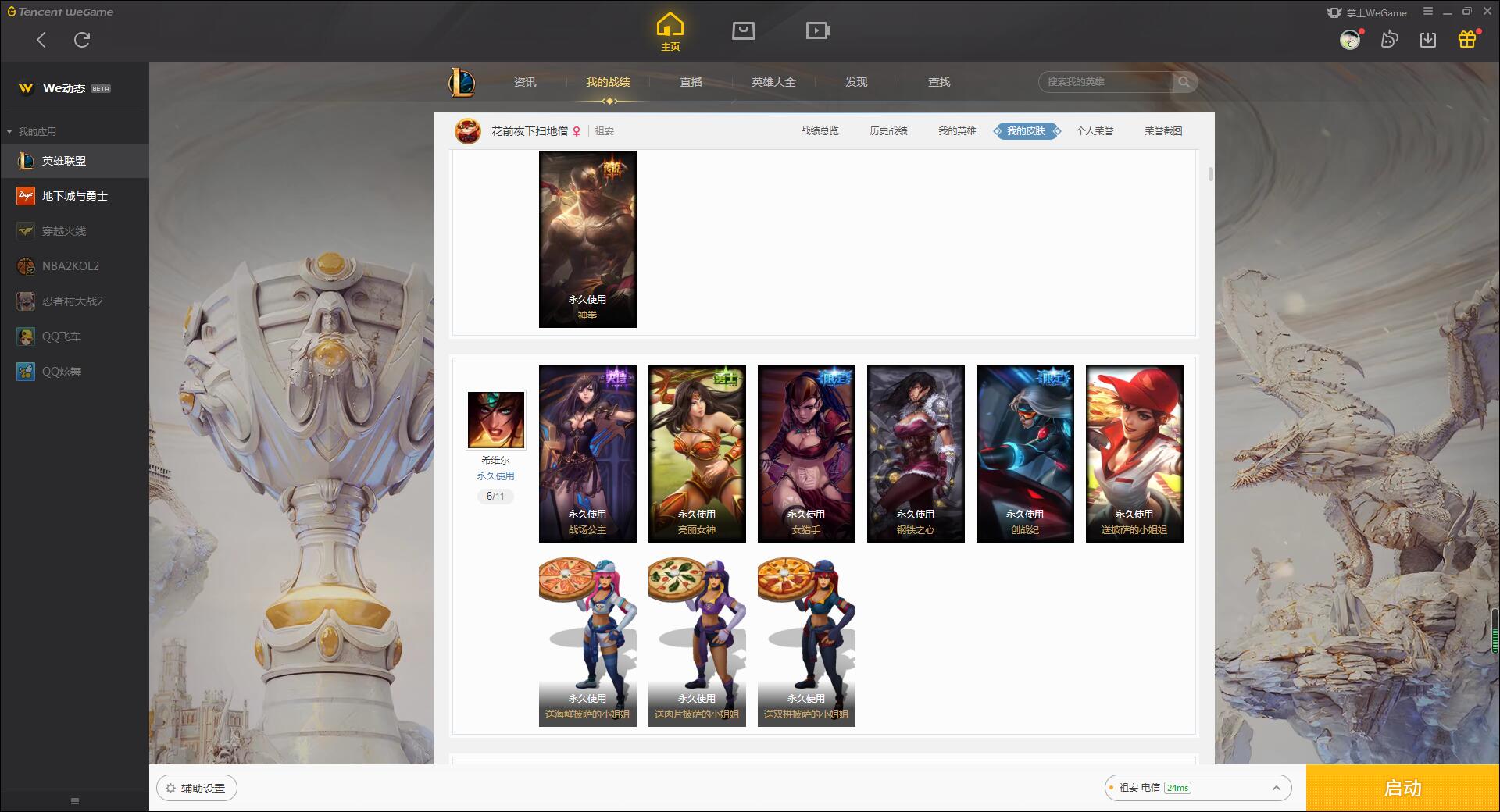Open the 我的战绩 tab
This screenshot has height=812, width=1500.
pyautogui.click(x=608, y=82)
